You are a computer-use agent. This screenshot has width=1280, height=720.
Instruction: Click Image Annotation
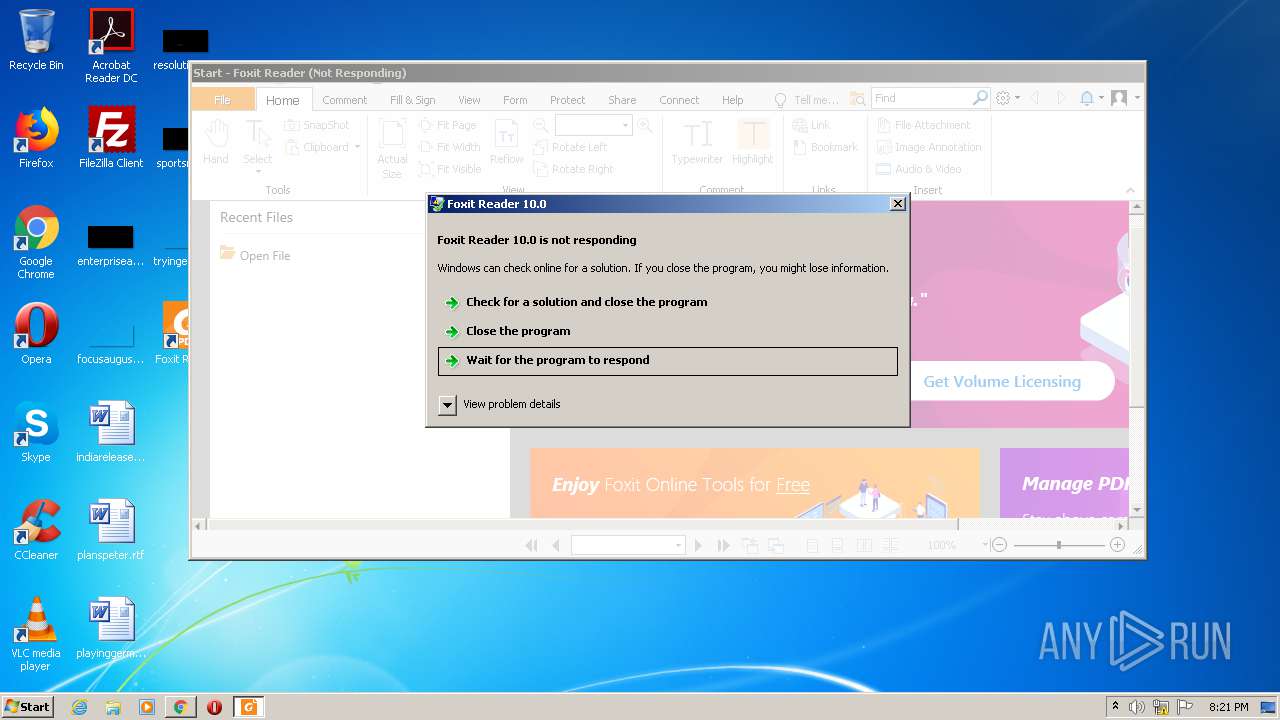929,147
